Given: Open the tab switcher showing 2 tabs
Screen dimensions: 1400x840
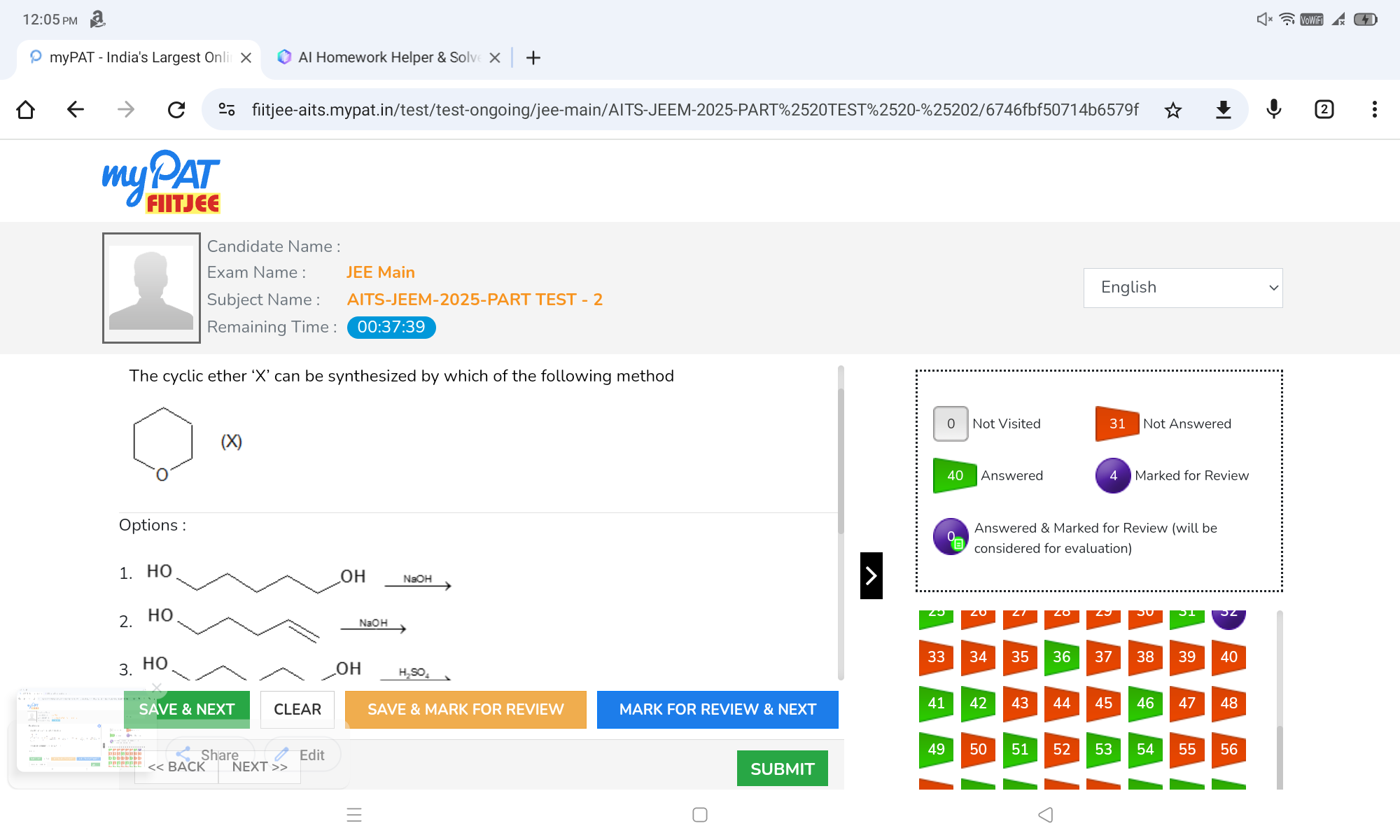Looking at the screenshot, I should pyautogui.click(x=1324, y=110).
